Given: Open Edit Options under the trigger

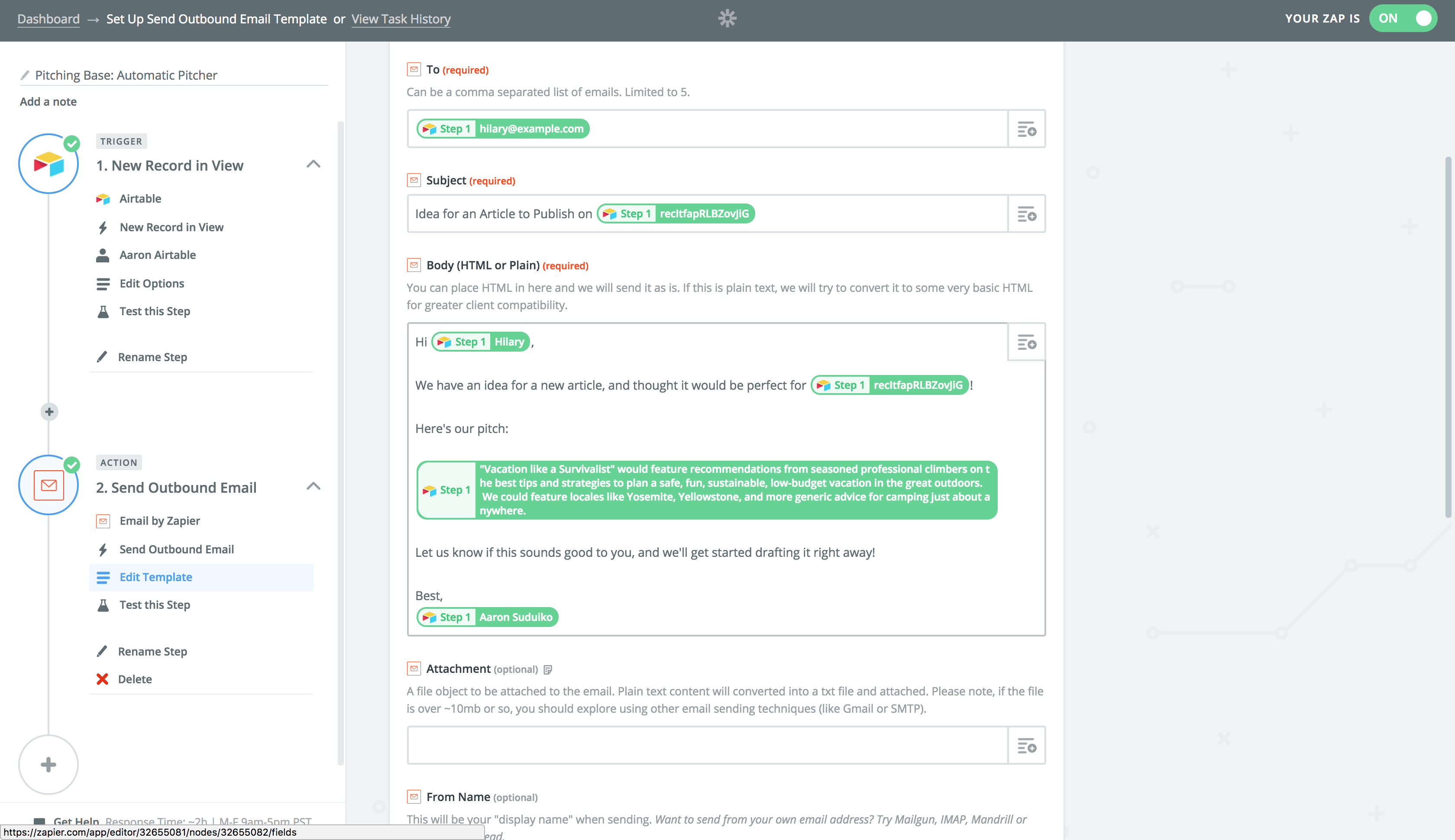Looking at the screenshot, I should 152,283.
